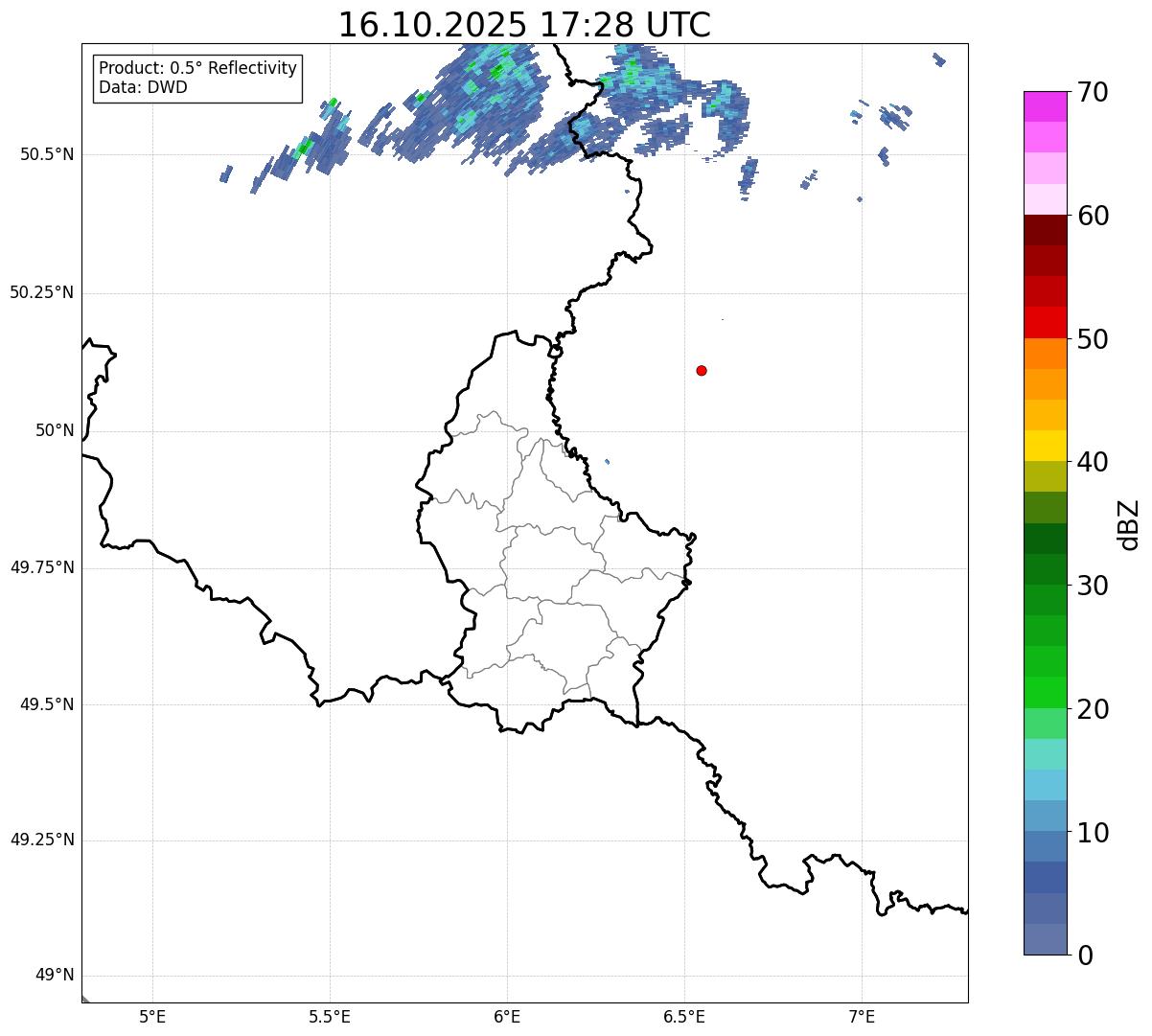1152x1036 pixels.
Task: Click the colorbar tick label 70
Action: click(x=1092, y=92)
